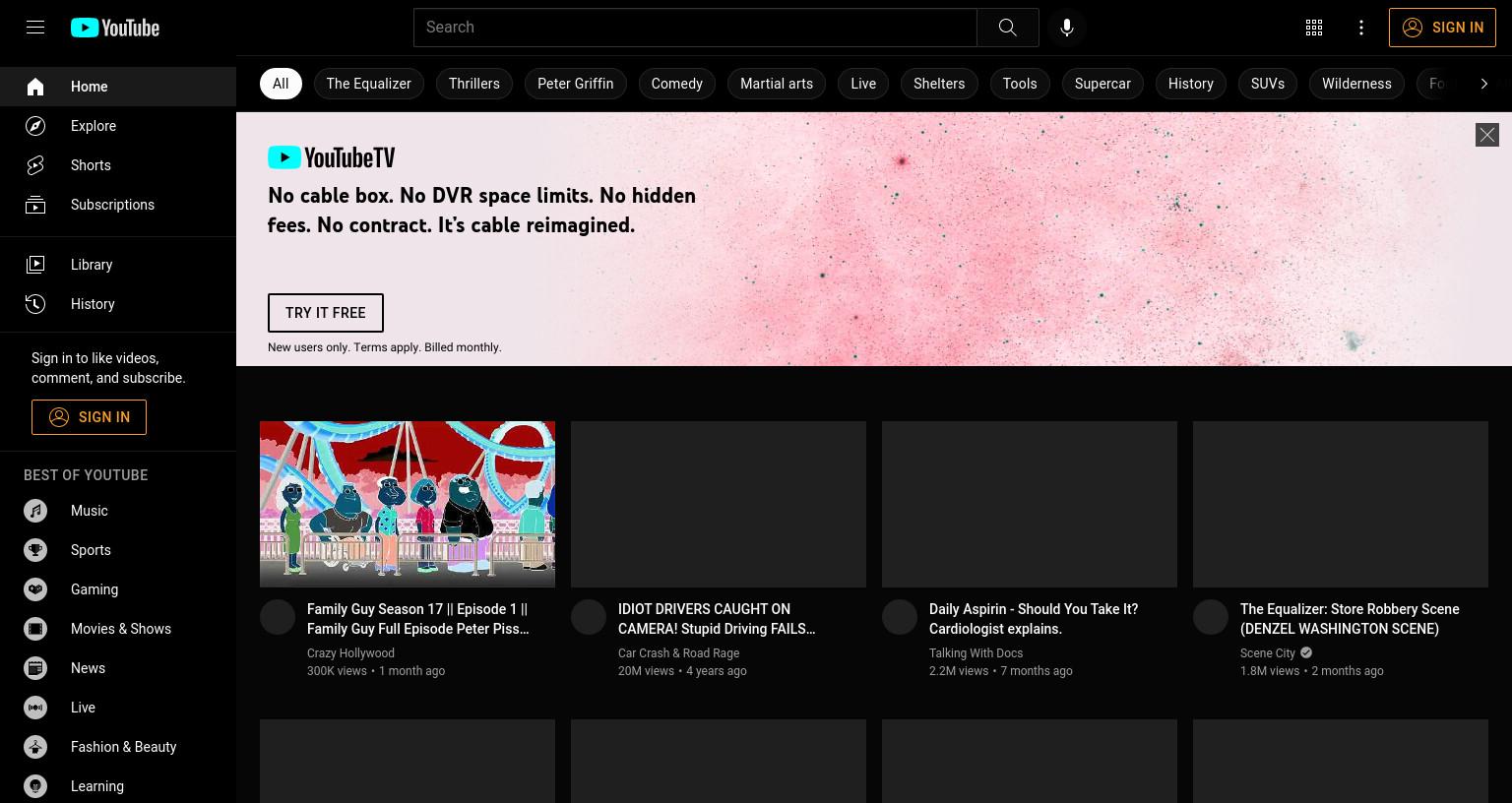The height and width of the screenshot is (803, 1512).
Task: Open IDIOT DRIVERS CAUGHT ON CAMERA title
Action: [x=717, y=619]
